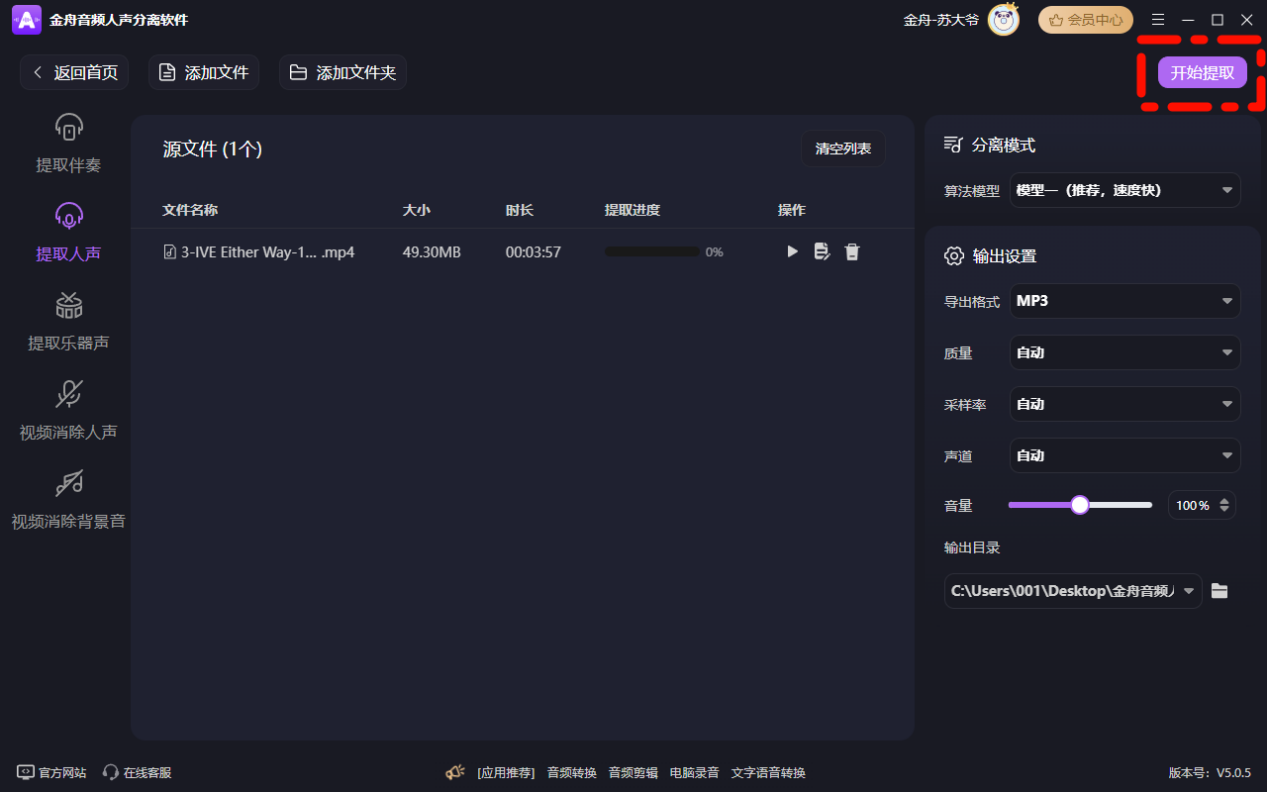Open user avatar profile picture
This screenshot has width=1267, height=792.
(x=1003, y=20)
